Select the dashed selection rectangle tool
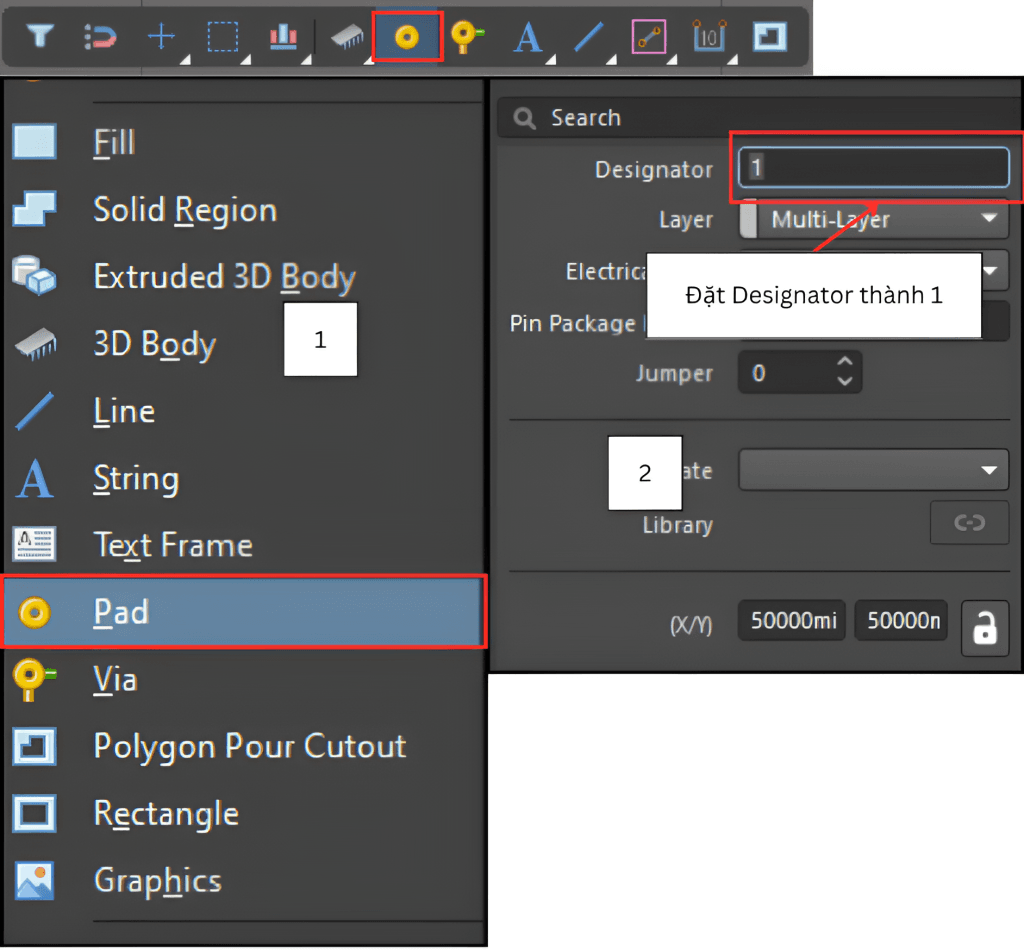Image resolution: width=1024 pixels, height=950 pixels. coord(222,38)
